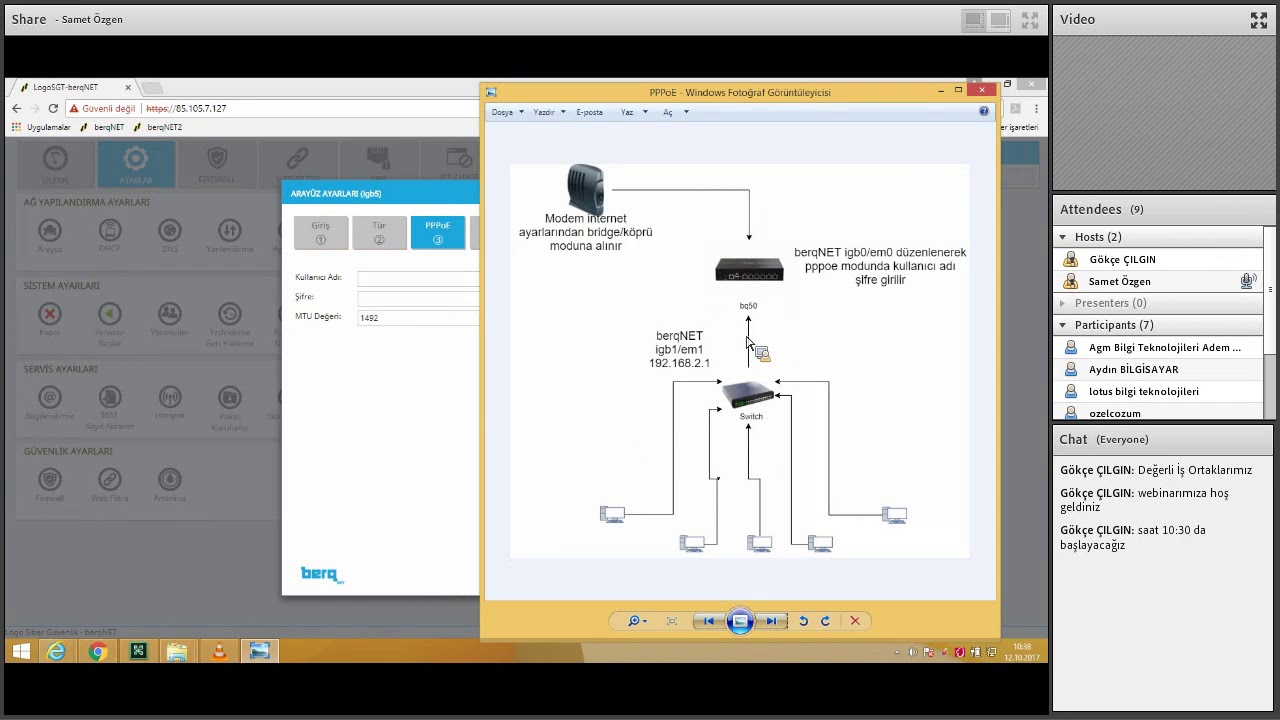Image resolution: width=1280 pixels, height=720 pixels.
Task: Reload the page in Chrome
Action: [53, 108]
